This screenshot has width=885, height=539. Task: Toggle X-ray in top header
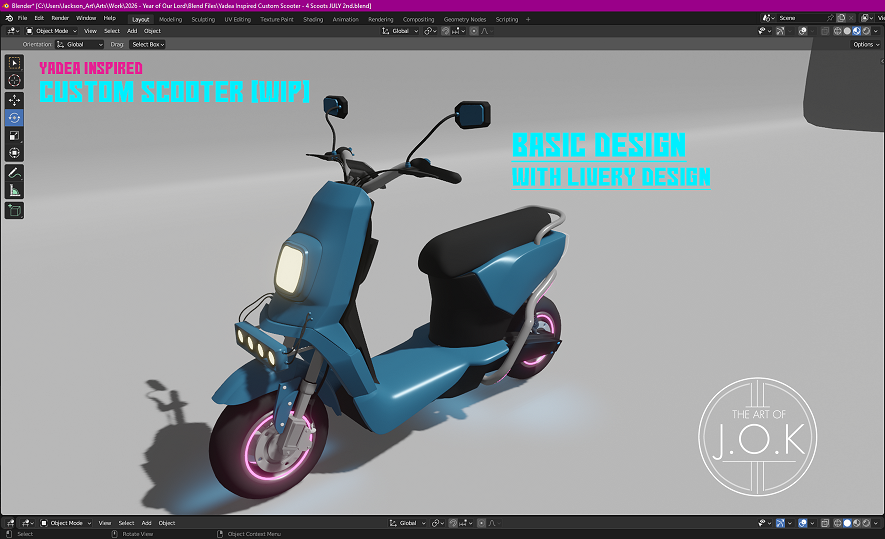(x=825, y=31)
